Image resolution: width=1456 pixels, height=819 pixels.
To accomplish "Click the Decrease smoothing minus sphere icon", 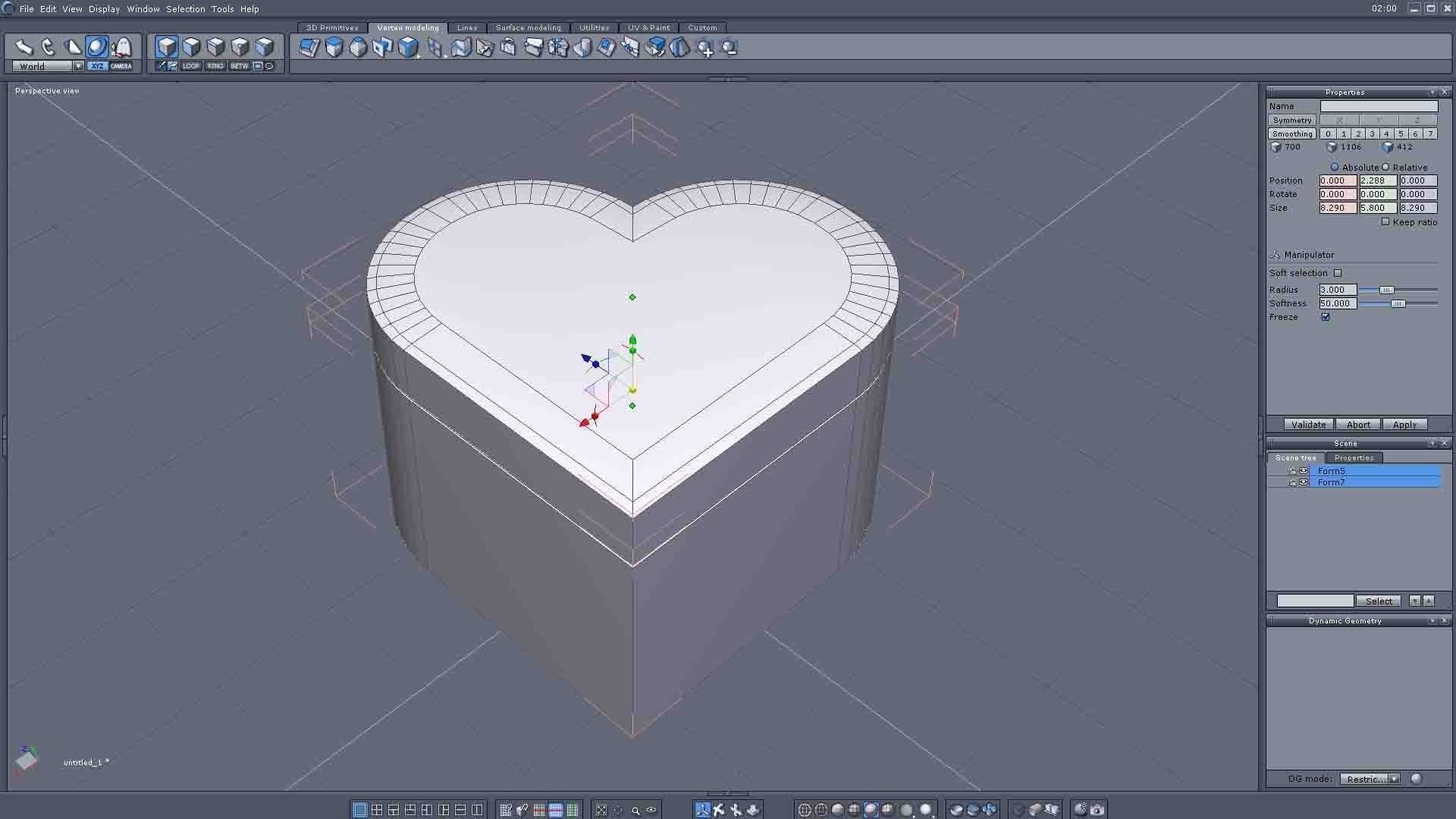I will 730,48.
